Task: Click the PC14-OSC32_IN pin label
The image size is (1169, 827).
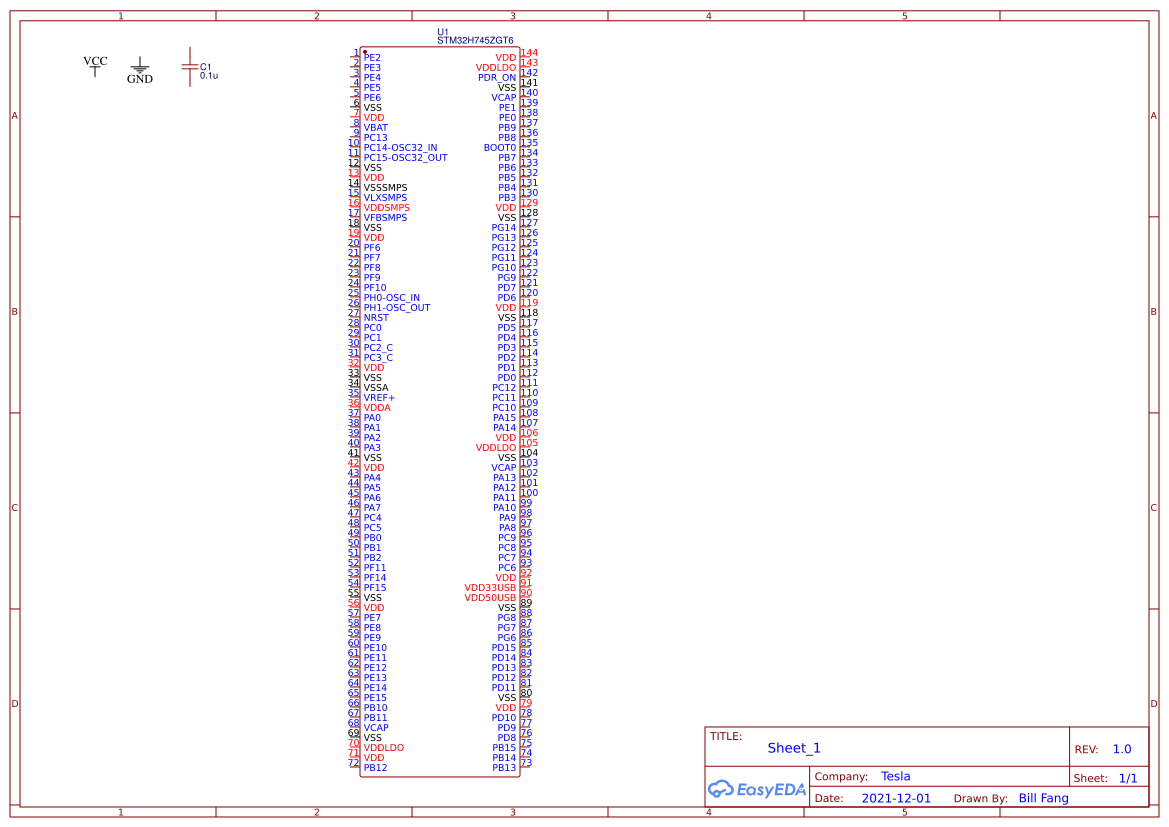Action: tap(400, 148)
